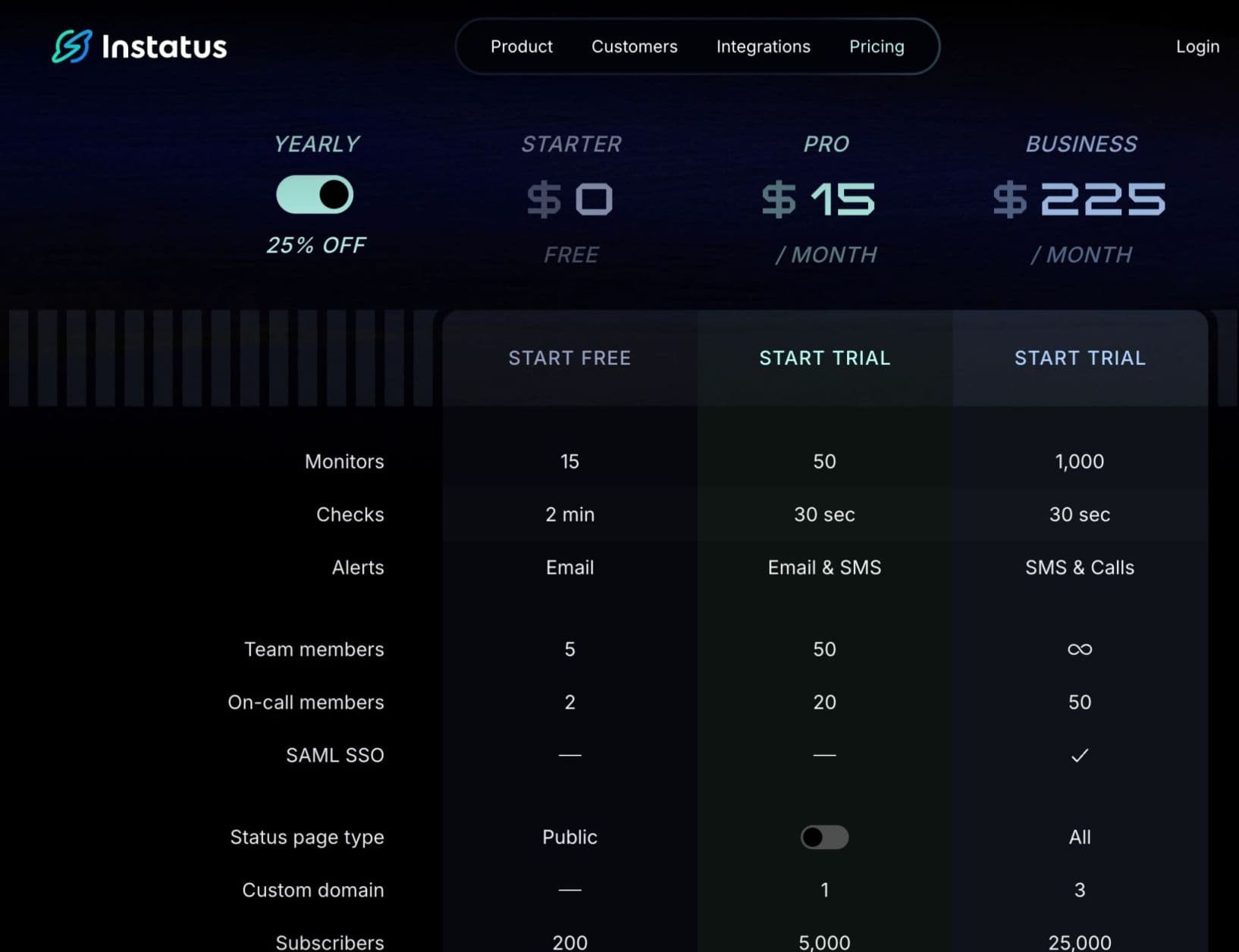This screenshot has height=952, width=1239.
Task: Click the Email & SMS value in the Pro column
Action: 824,567
